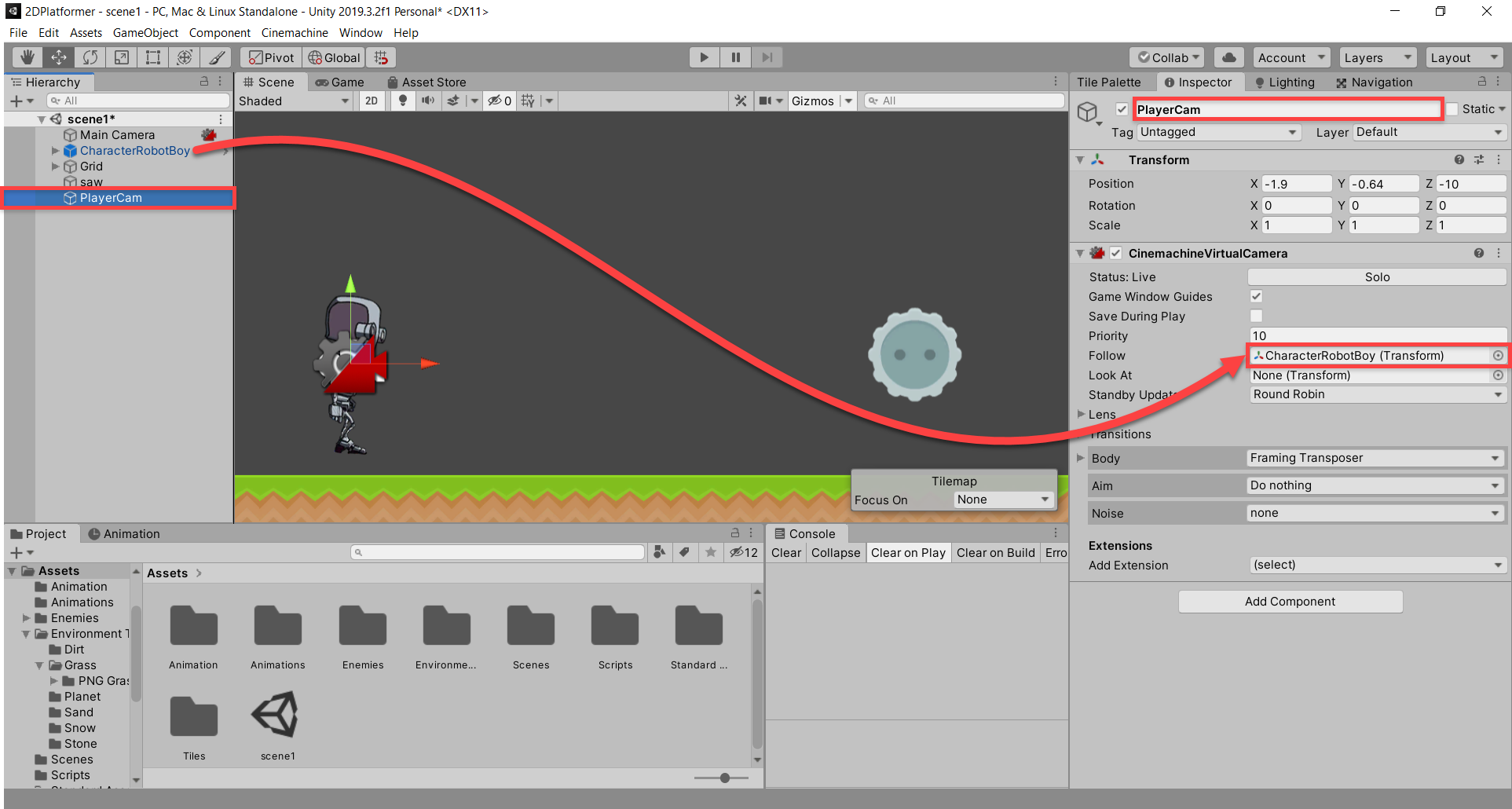This screenshot has height=809, width=1512.
Task: Select the Rect tool
Action: [153, 57]
